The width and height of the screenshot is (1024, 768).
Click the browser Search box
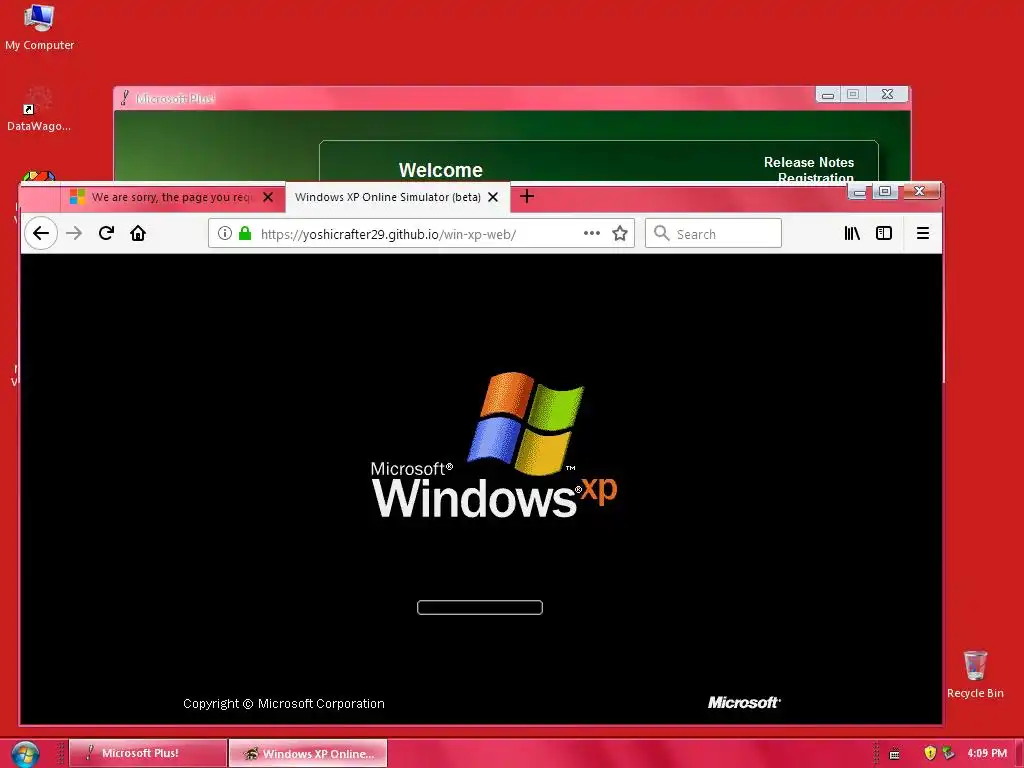(x=713, y=234)
